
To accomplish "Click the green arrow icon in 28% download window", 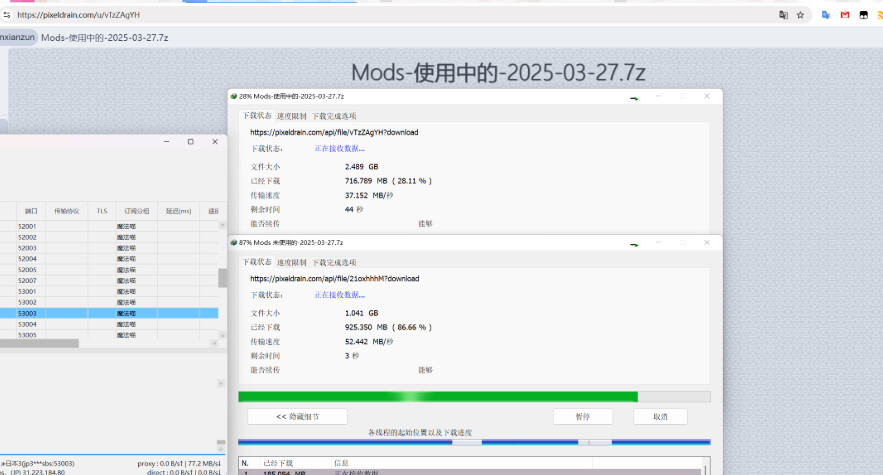I will pos(634,97).
